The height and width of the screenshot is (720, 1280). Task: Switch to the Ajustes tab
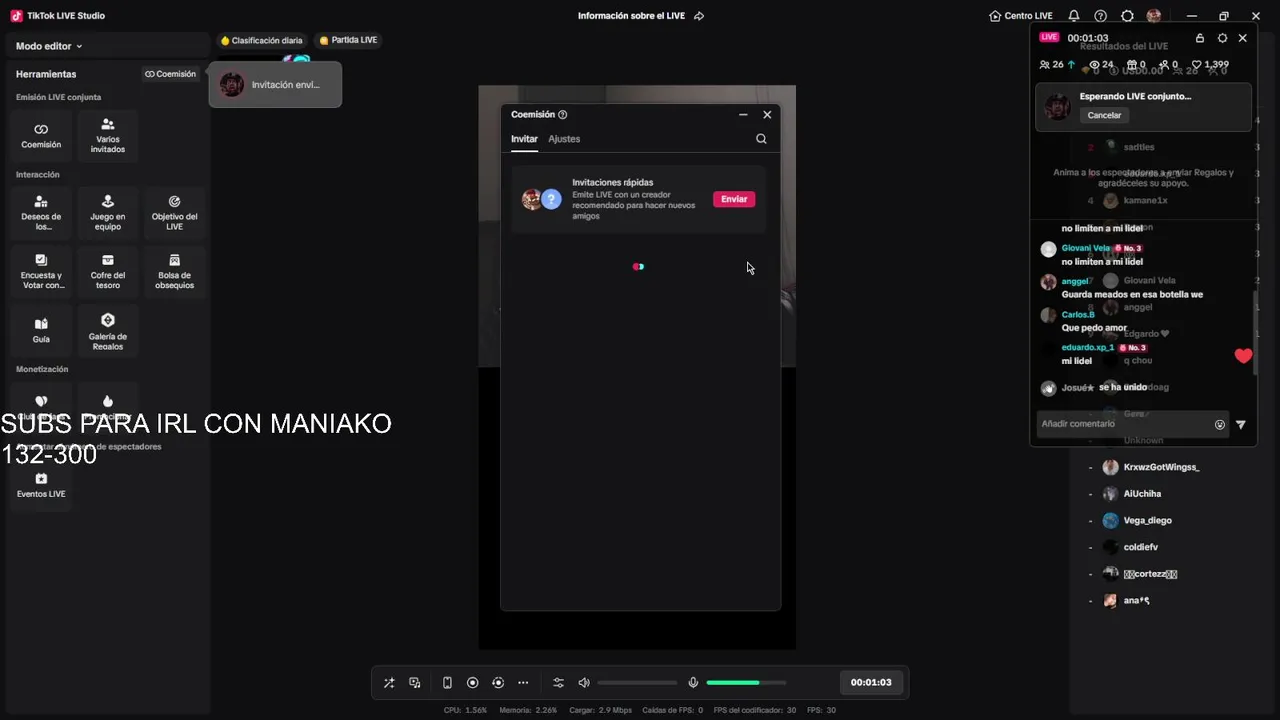click(564, 139)
